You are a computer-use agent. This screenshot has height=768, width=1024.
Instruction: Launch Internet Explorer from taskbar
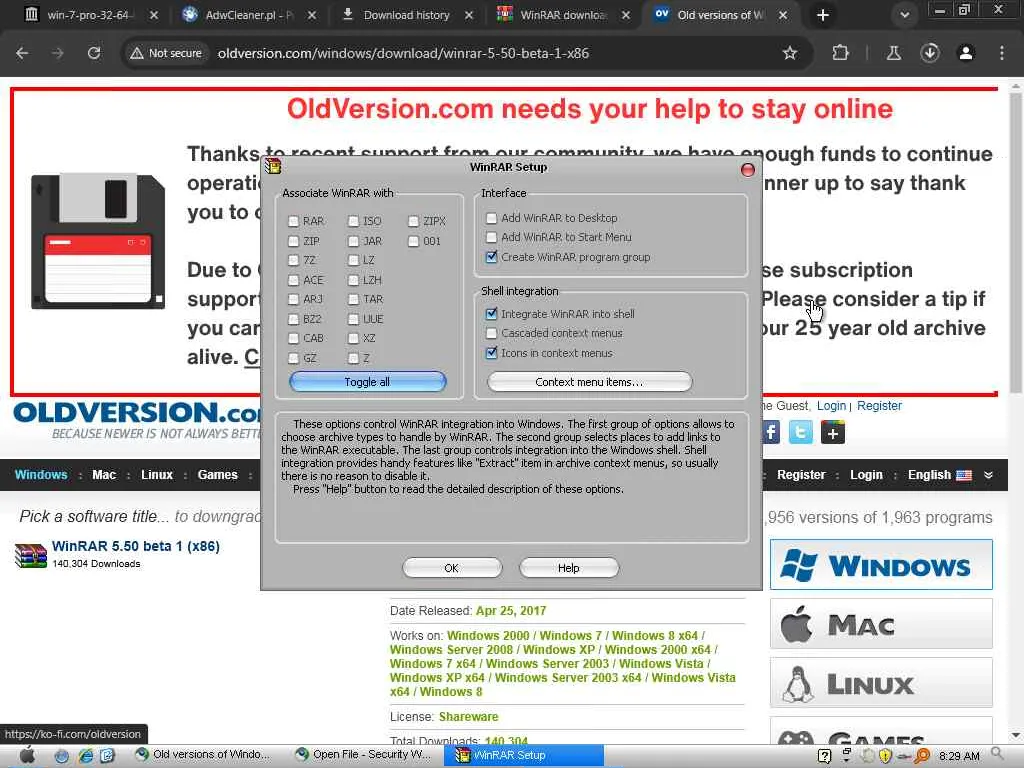pyautogui.click(x=86, y=756)
